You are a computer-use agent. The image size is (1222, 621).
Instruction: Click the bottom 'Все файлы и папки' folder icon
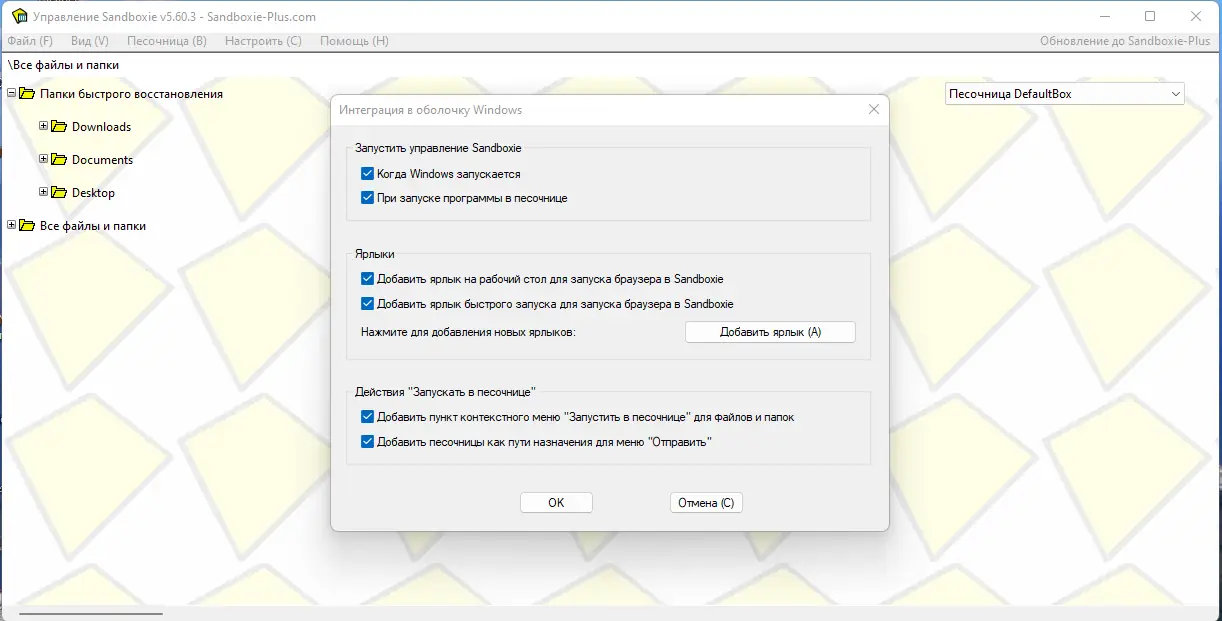coord(27,226)
